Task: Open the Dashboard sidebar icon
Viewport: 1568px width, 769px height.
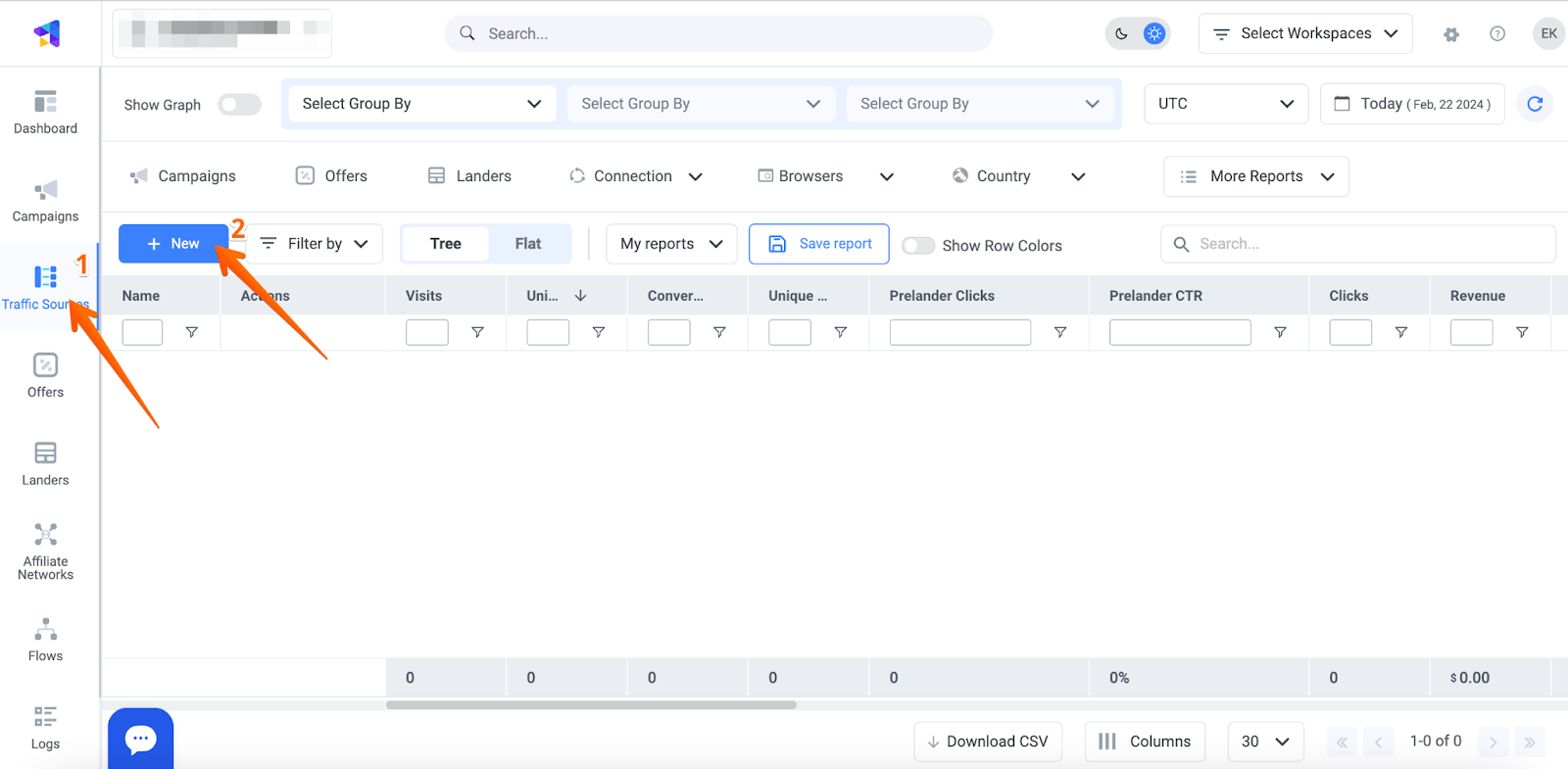Action: tap(45, 113)
